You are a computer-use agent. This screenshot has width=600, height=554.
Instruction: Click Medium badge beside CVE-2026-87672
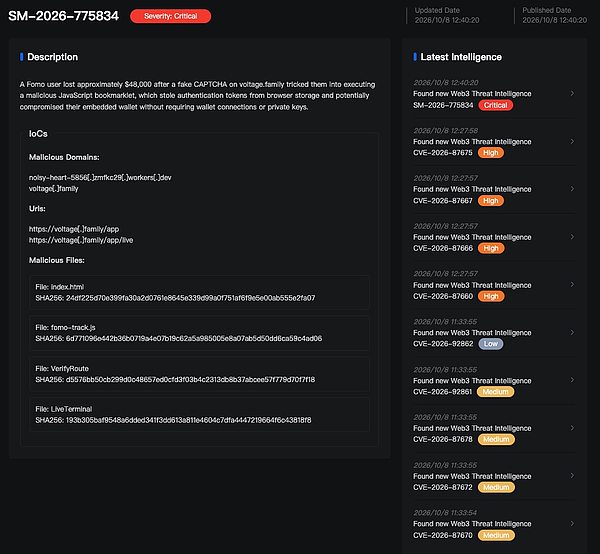pyautogui.click(x=496, y=487)
